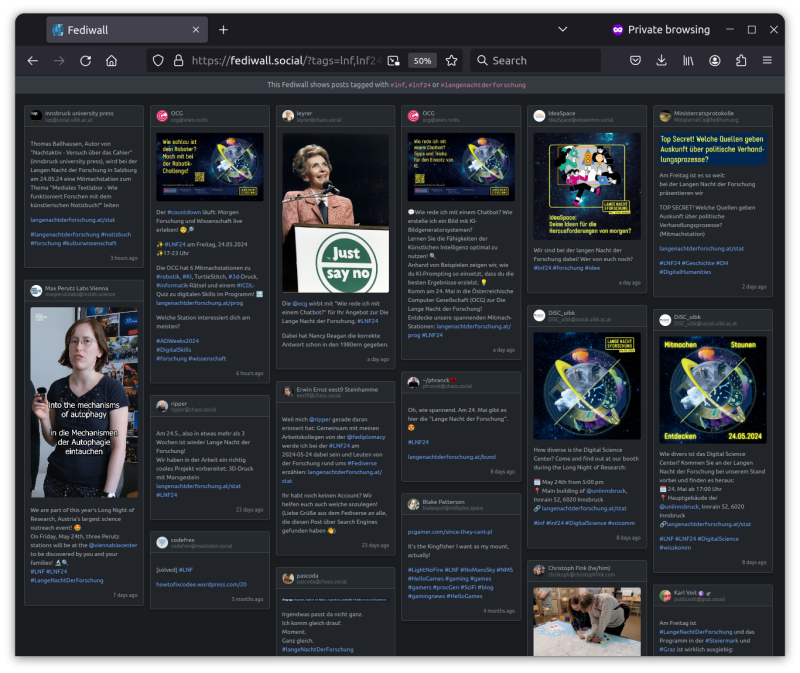This screenshot has height=673, width=800.
Task: Expand the list all tabs dropdown
Action: pos(563,29)
